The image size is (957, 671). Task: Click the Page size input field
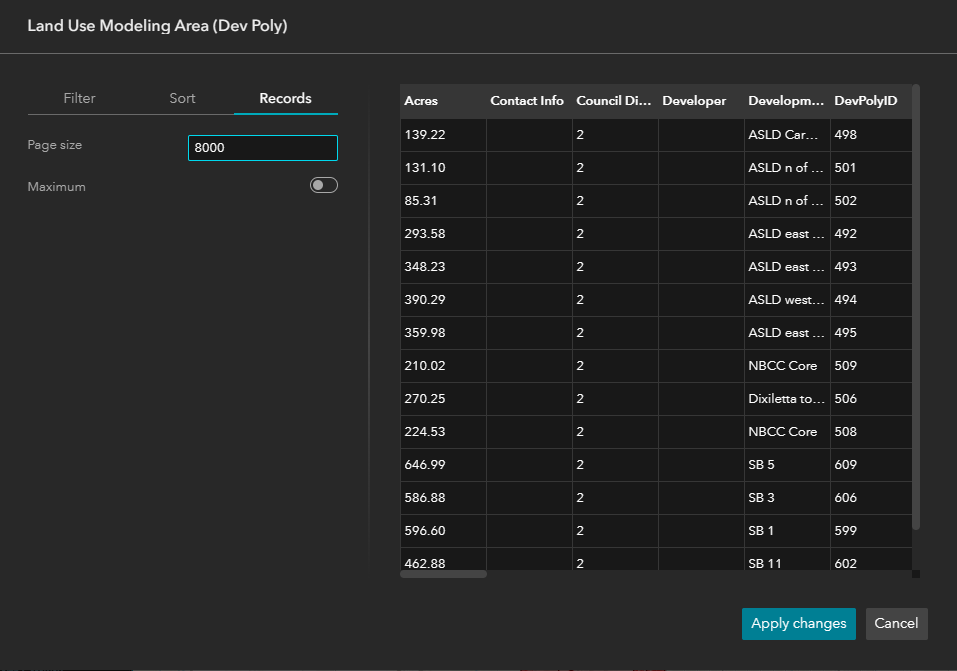[x=262, y=148]
